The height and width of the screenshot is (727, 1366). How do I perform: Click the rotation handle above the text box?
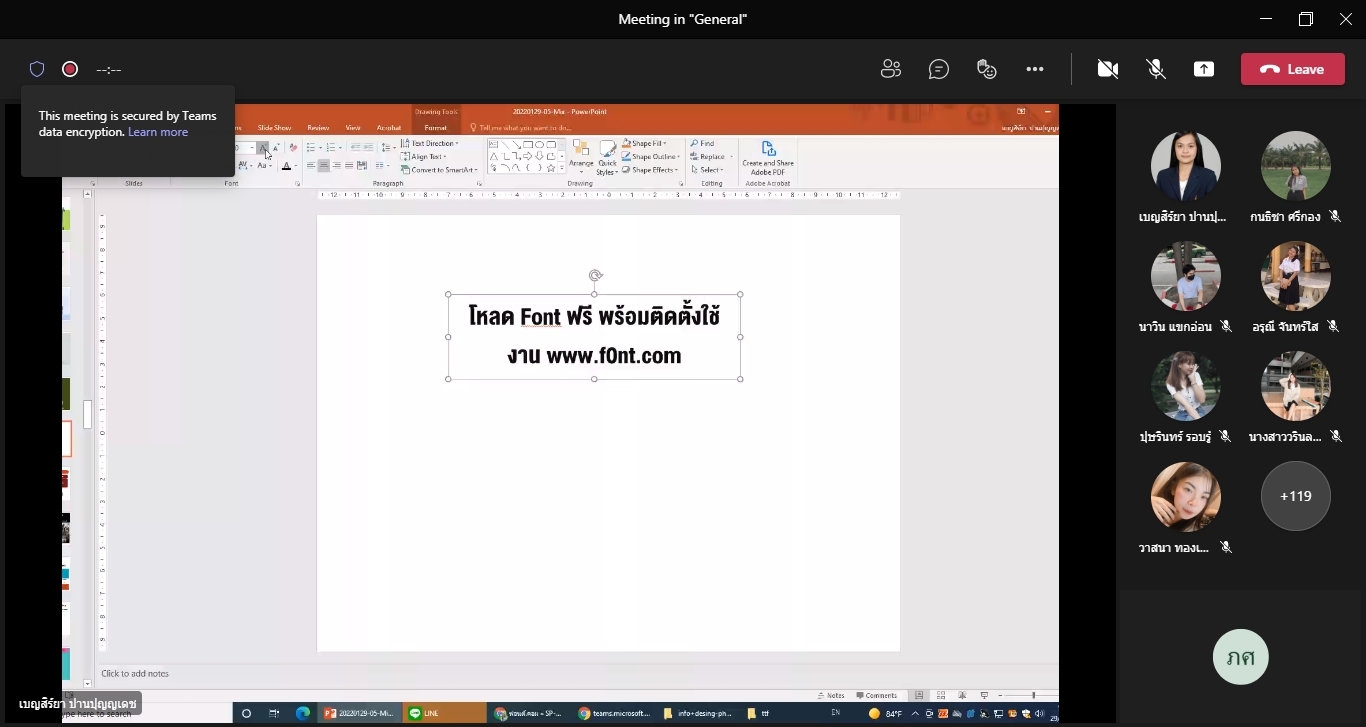tap(595, 275)
